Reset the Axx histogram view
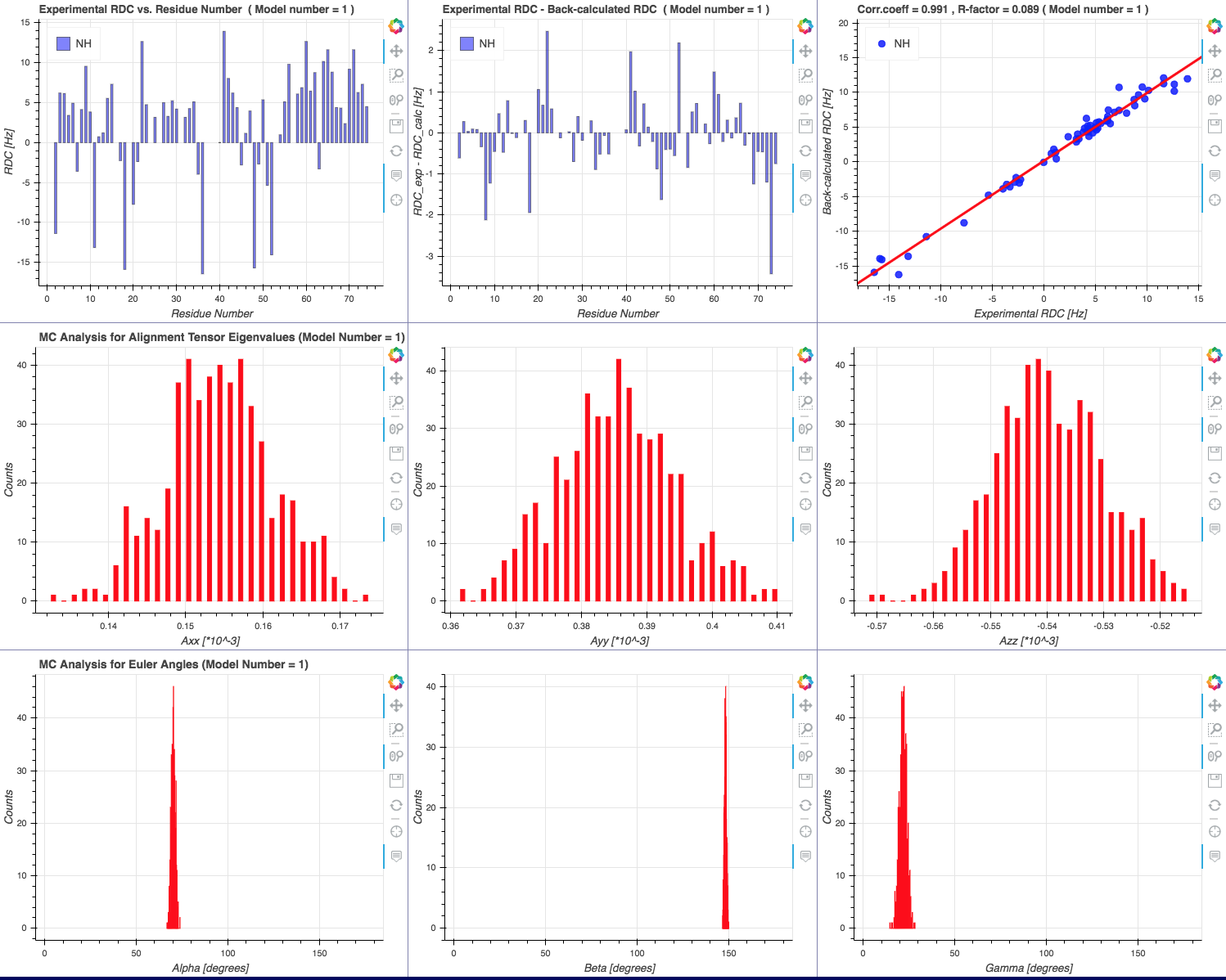The height and width of the screenshot is (980, 1226). click(x=396, y=479)
